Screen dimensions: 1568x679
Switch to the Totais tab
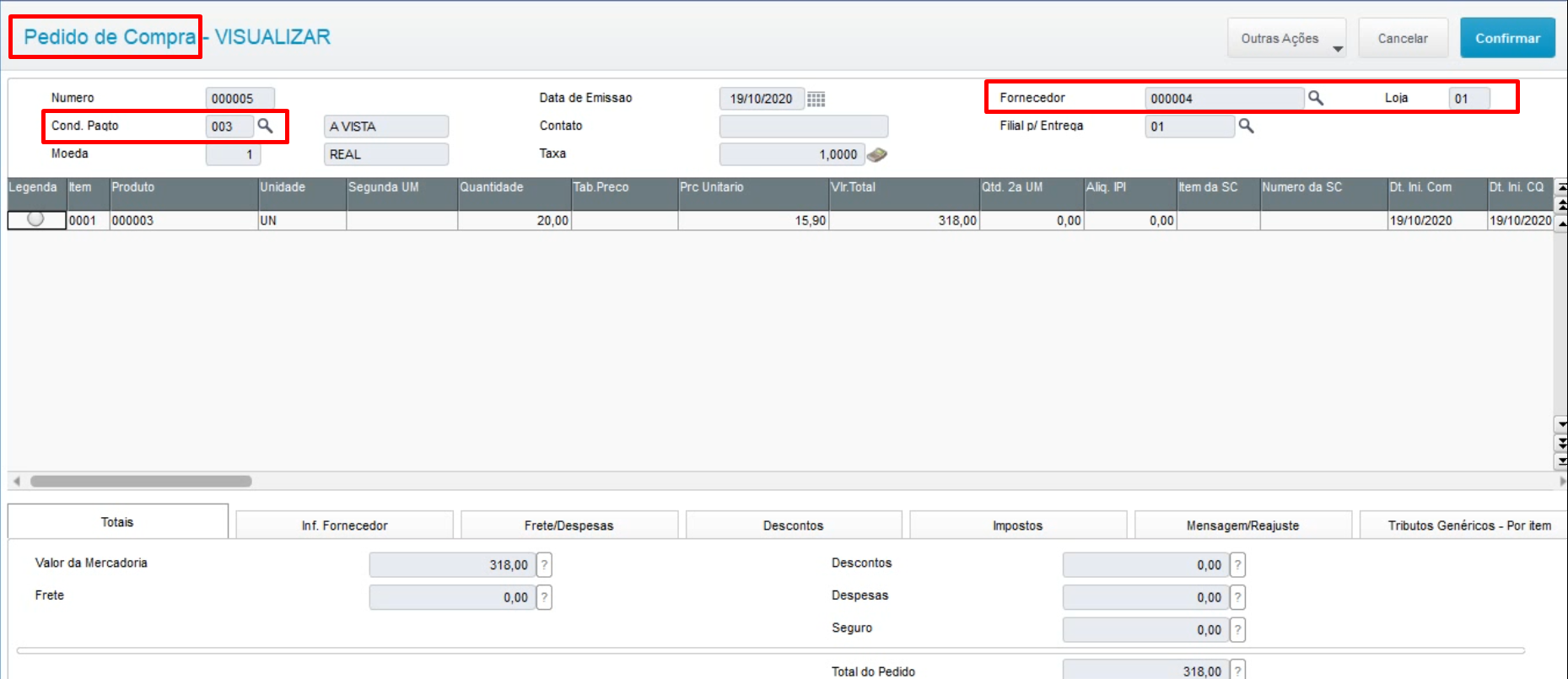(117, 522)
